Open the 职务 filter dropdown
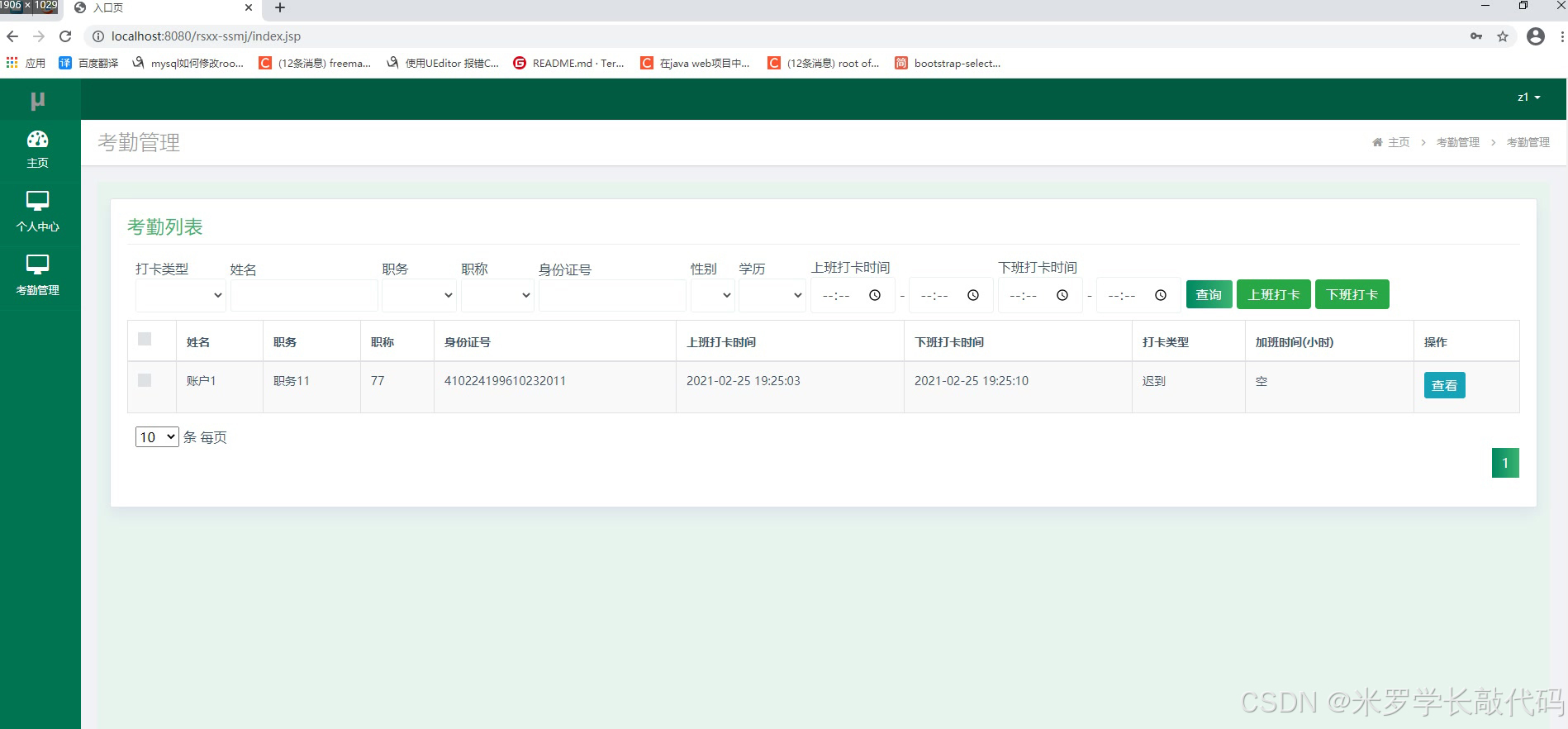1568x729 pixels. coord(419,295)
